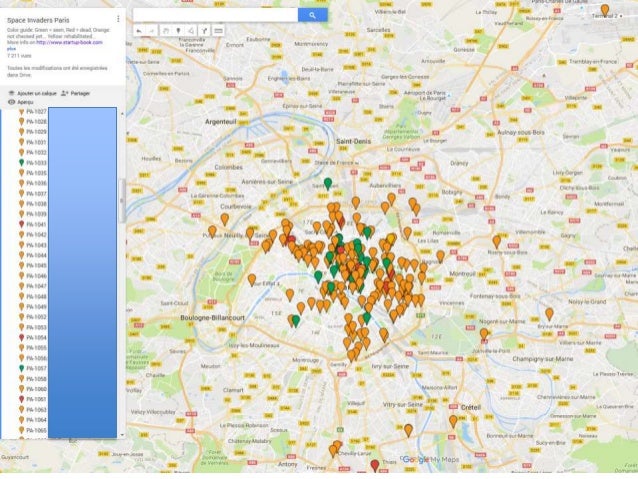Screen dimensions: 638x479
Task: Select the PA-1028 list entry
Action: point(33,122)
